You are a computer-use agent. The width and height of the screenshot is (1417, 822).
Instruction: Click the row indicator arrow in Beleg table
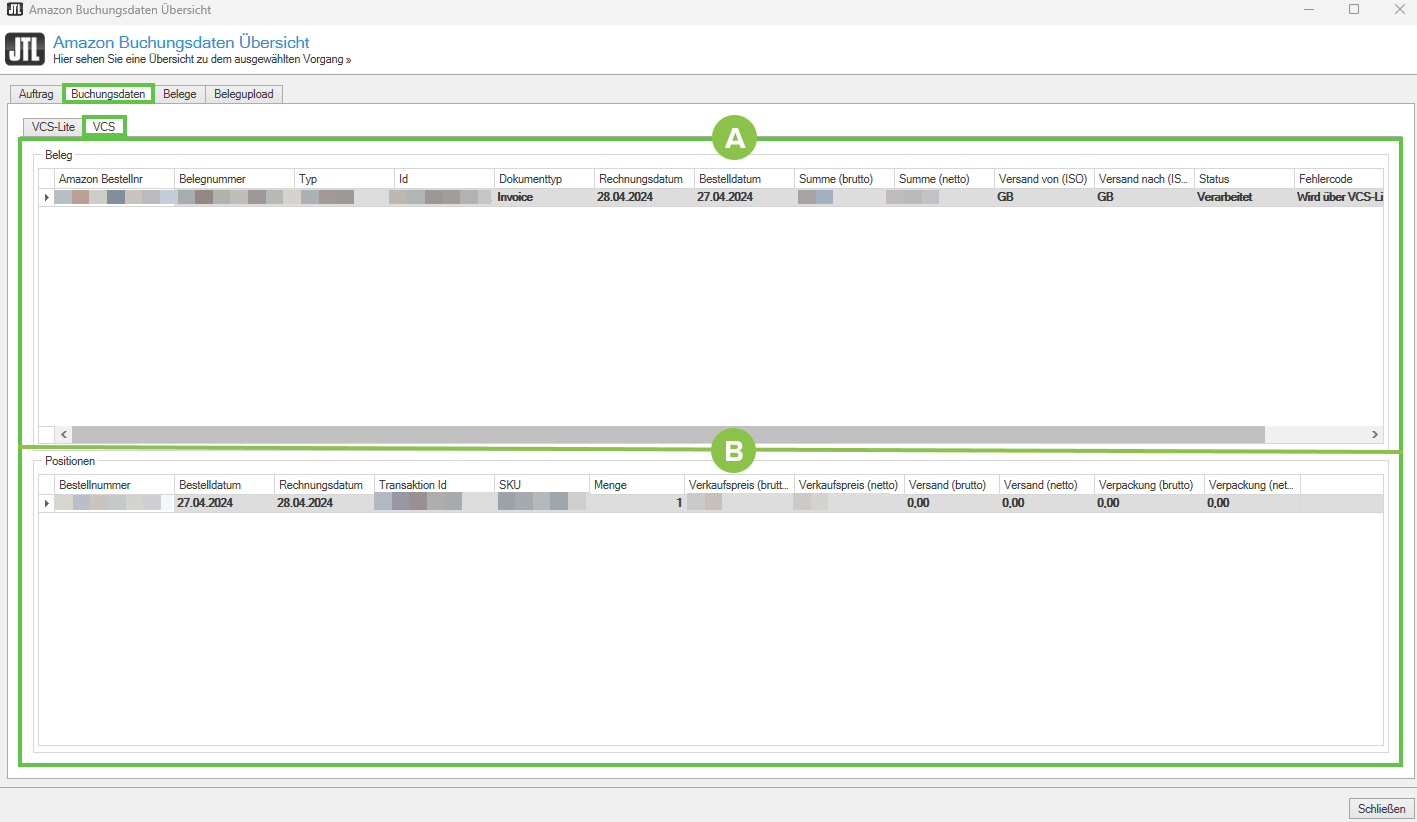(46, 197)
